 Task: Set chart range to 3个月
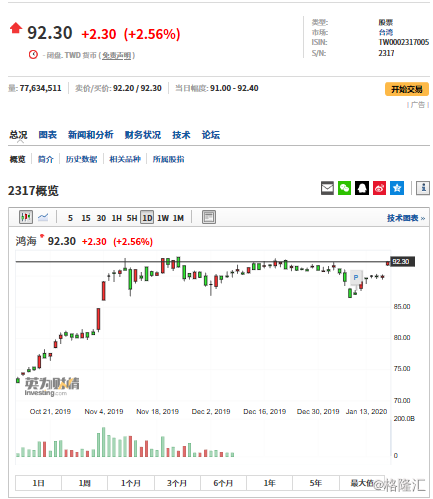click(x=177, y=483)
